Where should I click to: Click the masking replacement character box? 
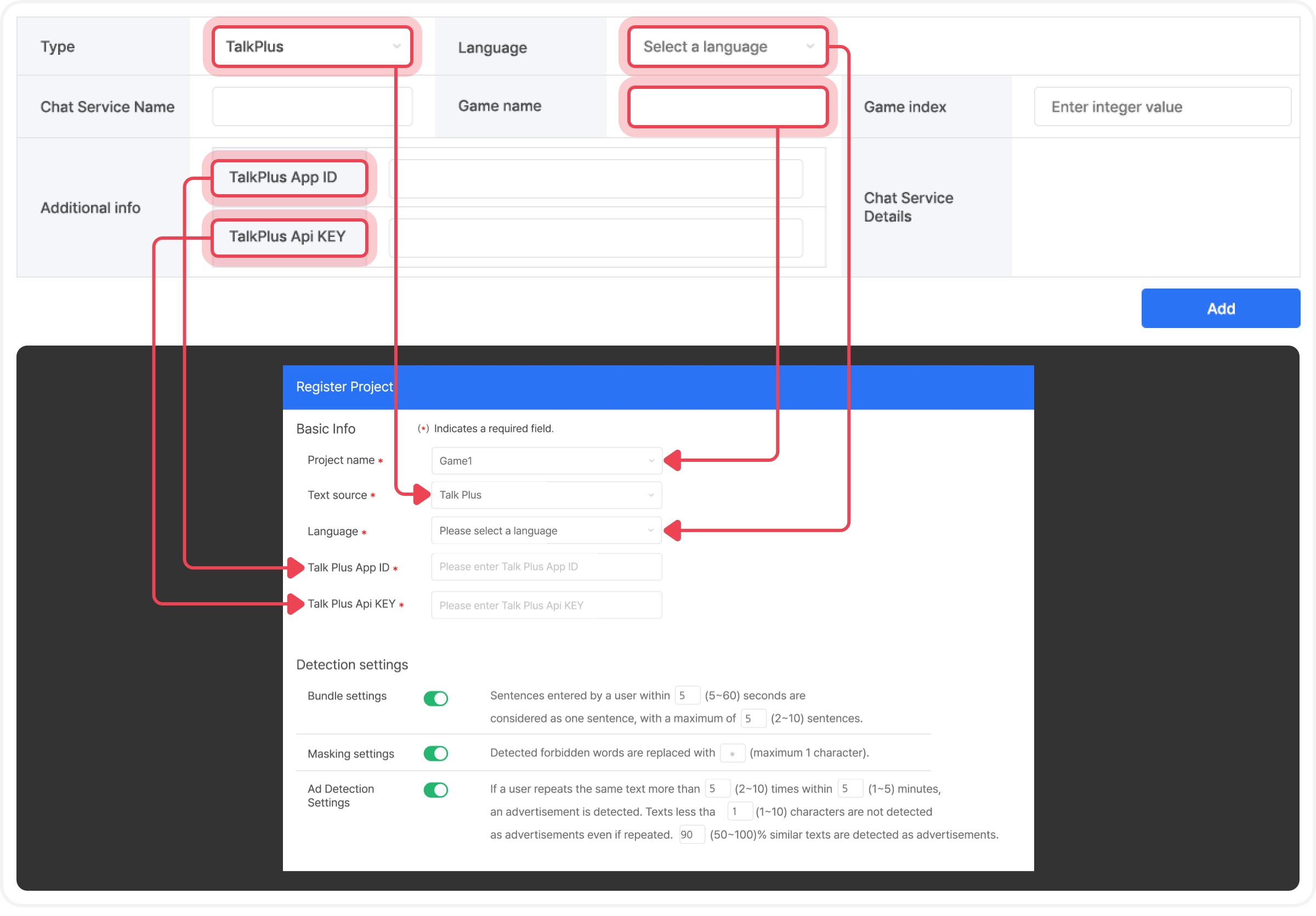[x=732, y=753]
